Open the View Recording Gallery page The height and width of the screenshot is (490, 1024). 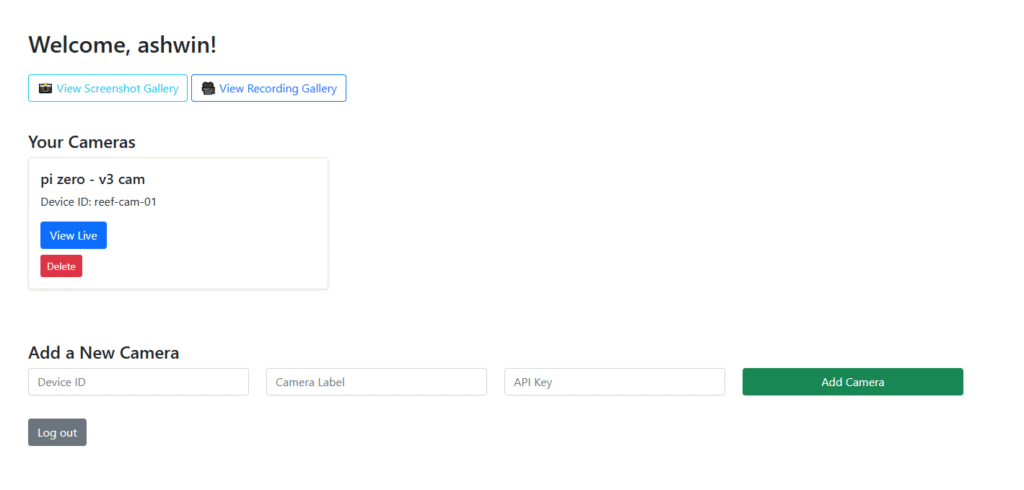pyautogui.click(x=277, y=89)
